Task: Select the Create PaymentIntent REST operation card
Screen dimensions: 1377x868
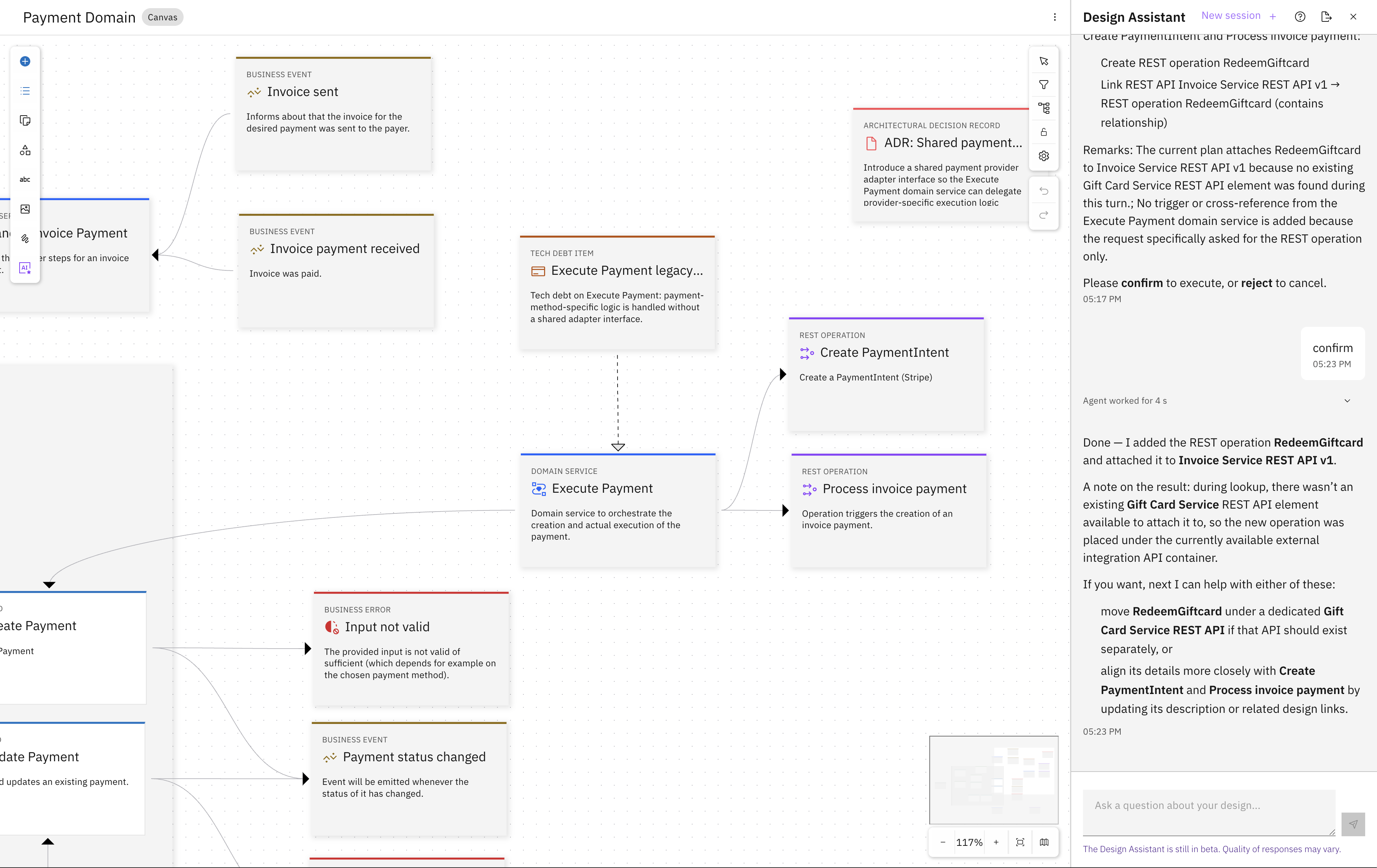Action: (886, 375)
